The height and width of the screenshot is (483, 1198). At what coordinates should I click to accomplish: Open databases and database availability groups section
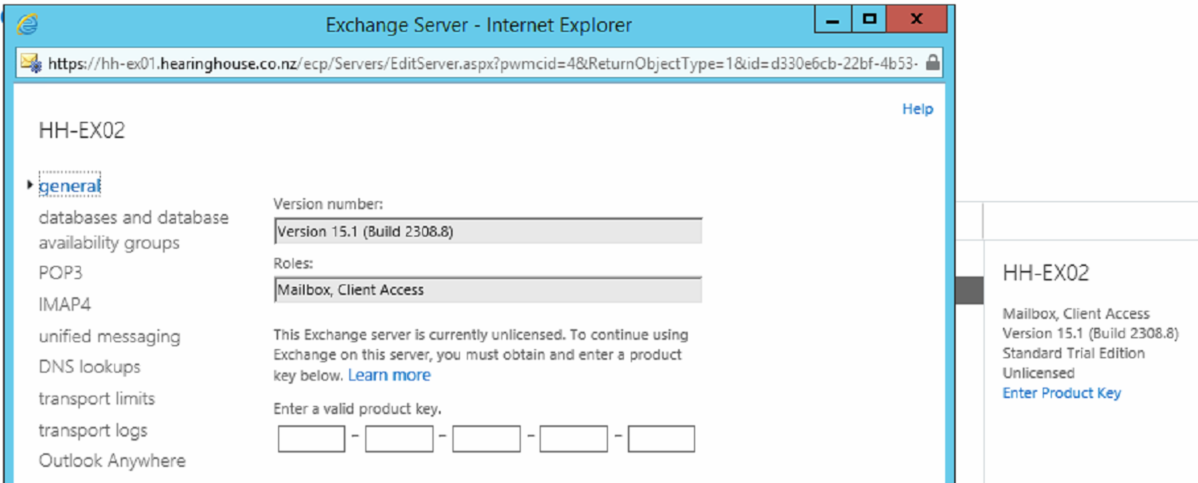tap(134, 230)
